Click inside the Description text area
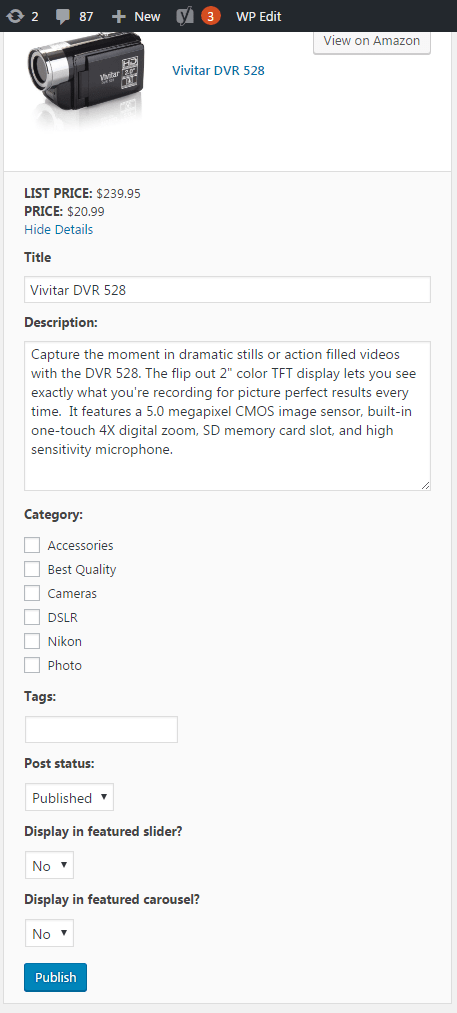The width and height of the screenshot is (457, 1013). [x=228, y=415]
